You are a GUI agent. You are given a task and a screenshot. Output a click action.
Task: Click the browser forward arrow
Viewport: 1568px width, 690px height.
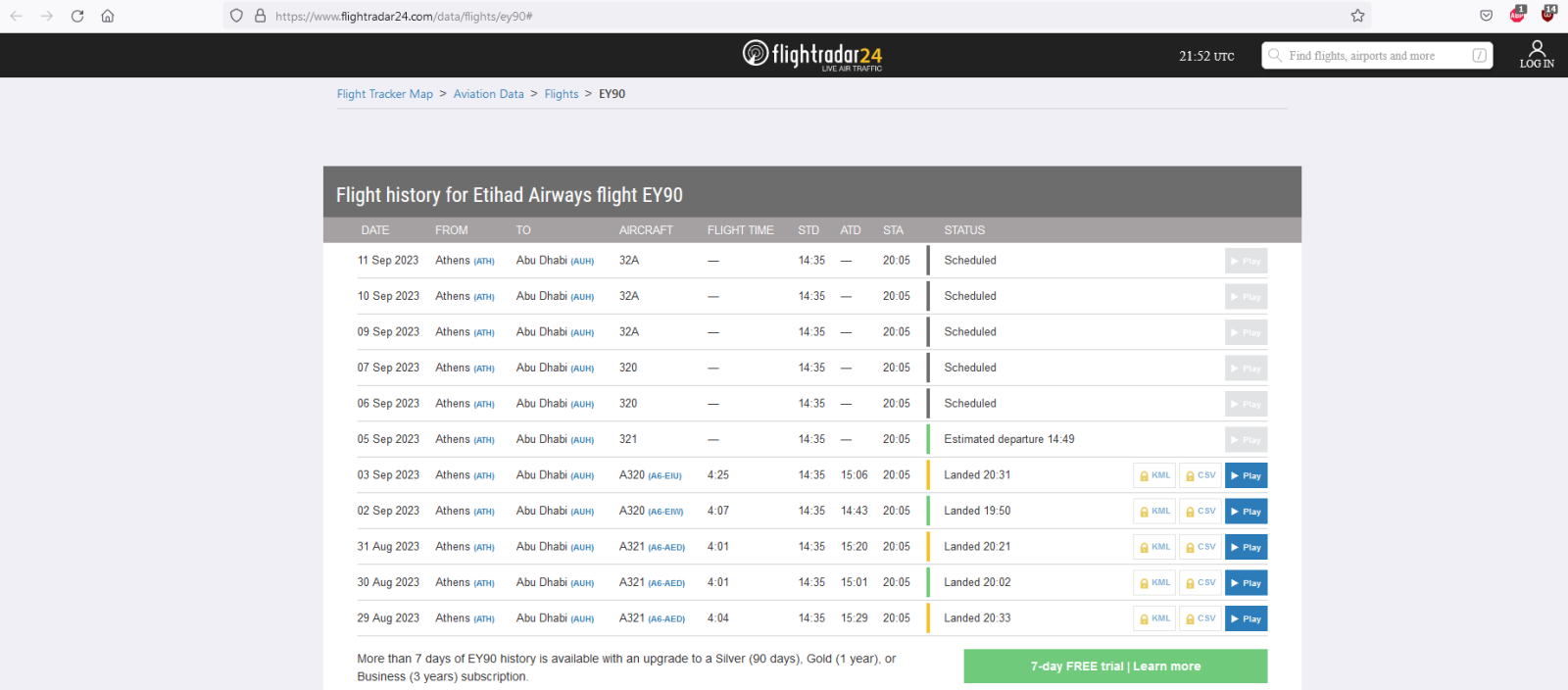(x=46, y=16)
